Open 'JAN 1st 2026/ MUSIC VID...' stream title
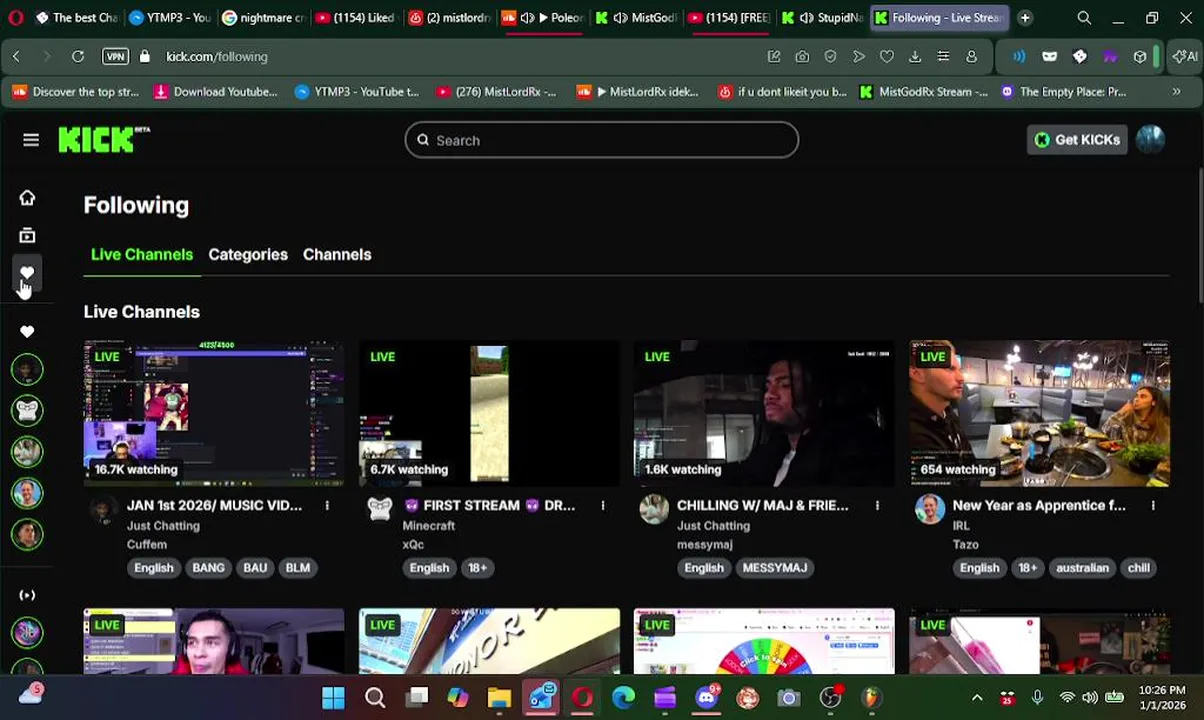Viewport: 1204px width, 720px height. point(214,506)
